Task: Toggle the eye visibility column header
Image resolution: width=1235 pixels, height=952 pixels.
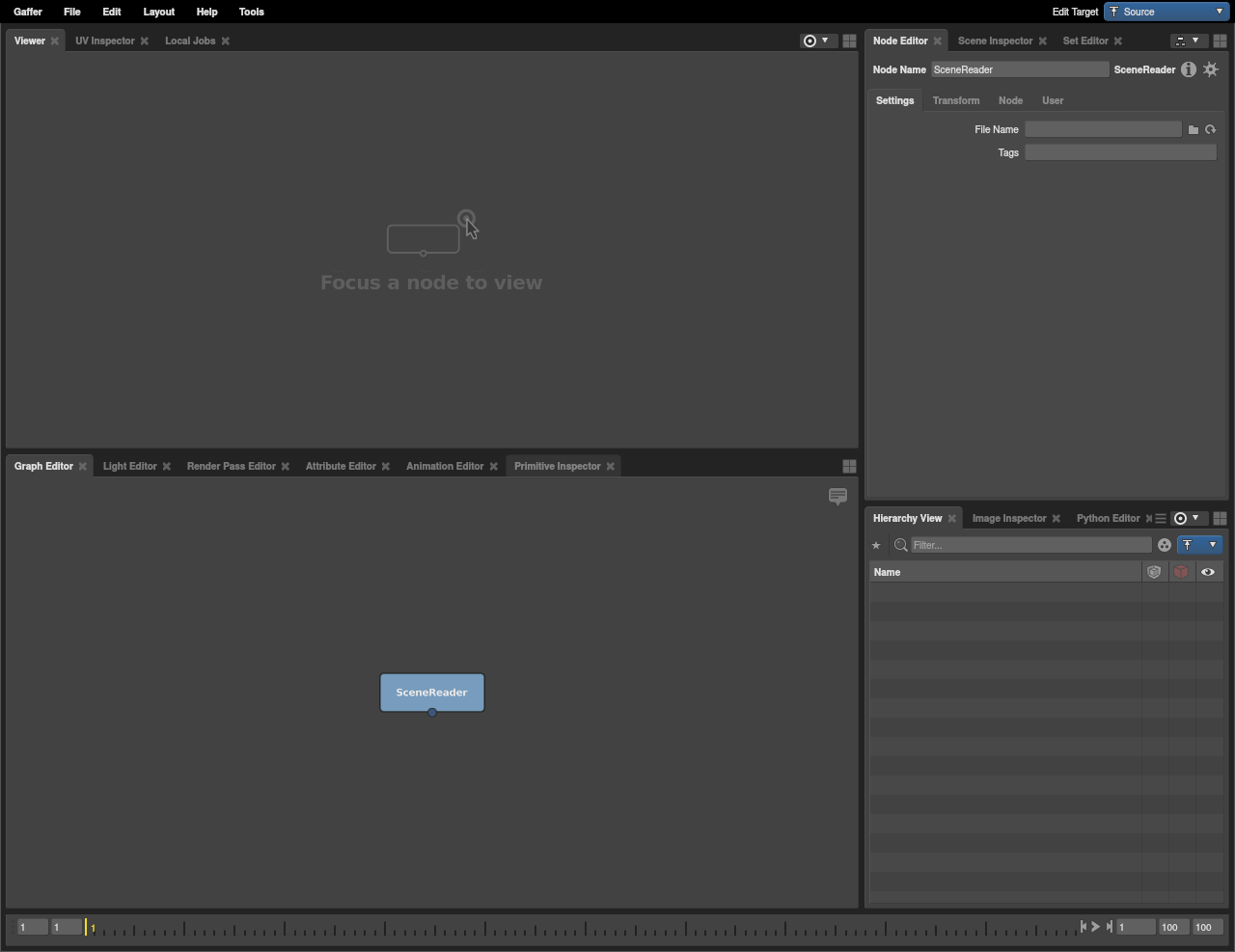Action: pyautogui.click(x=1208, y=572)
